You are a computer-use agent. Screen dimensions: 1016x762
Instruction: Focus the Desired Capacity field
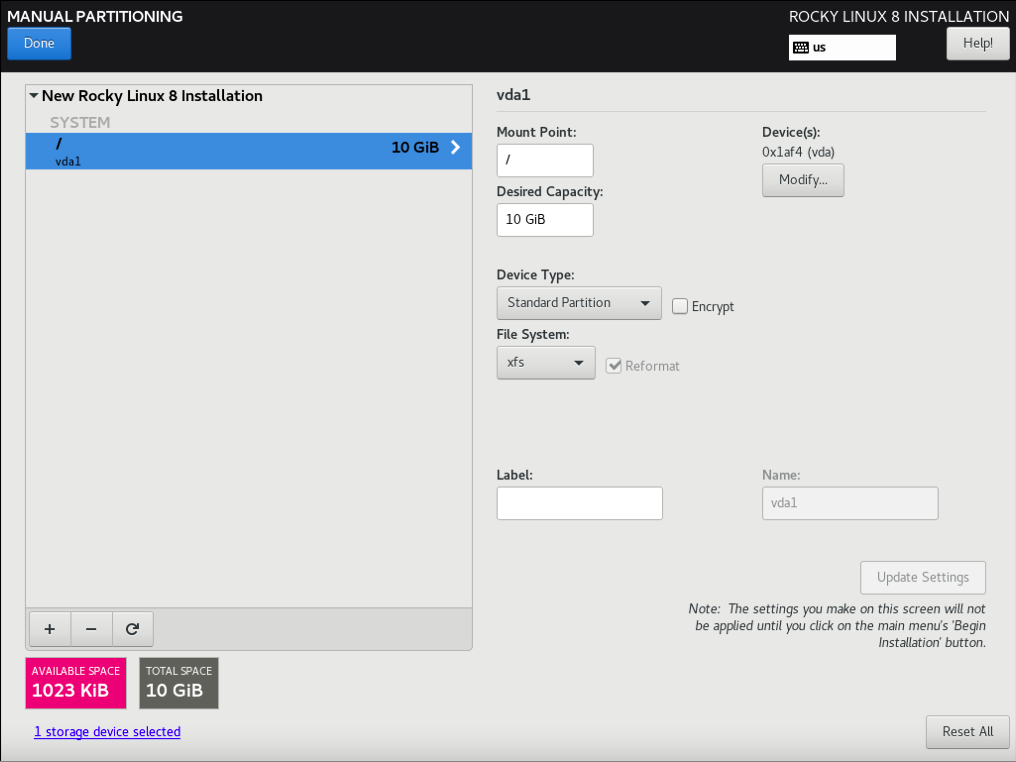click(545, 220)
